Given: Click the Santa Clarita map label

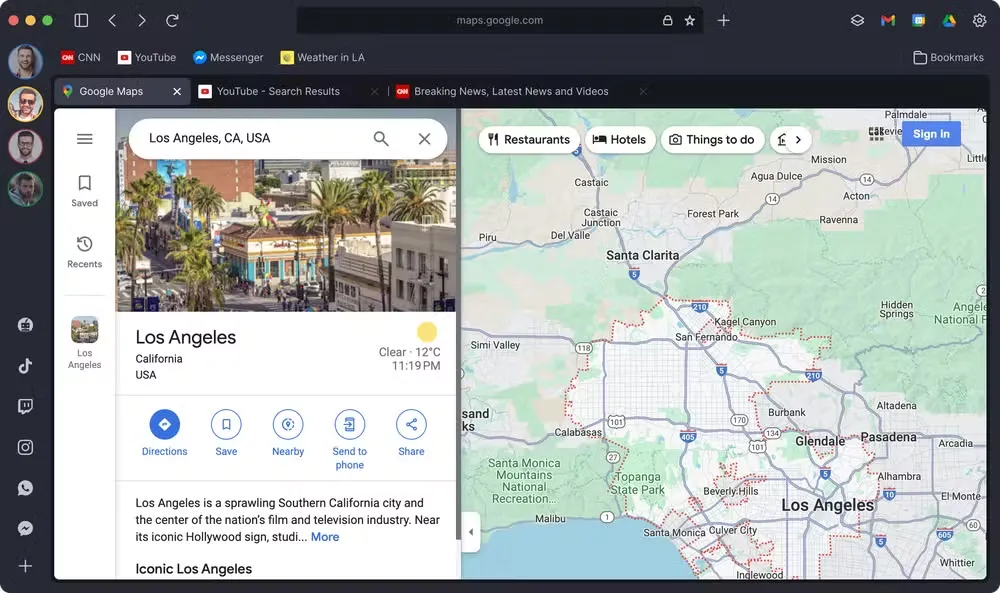Looking at the screenshot, I should coord(642,255).
